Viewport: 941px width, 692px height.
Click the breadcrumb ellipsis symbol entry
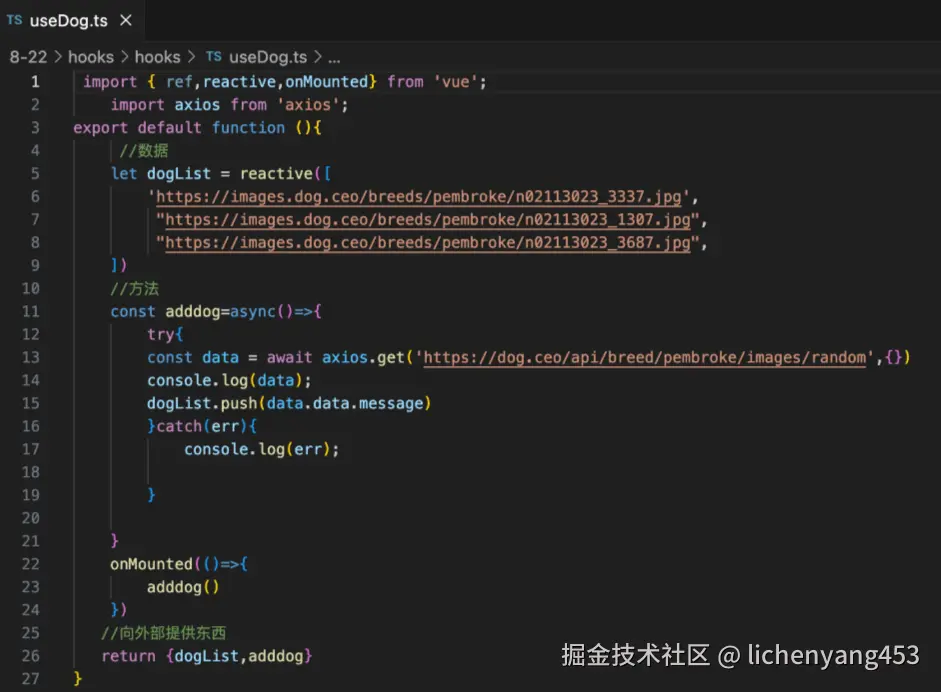click(334, 58)
